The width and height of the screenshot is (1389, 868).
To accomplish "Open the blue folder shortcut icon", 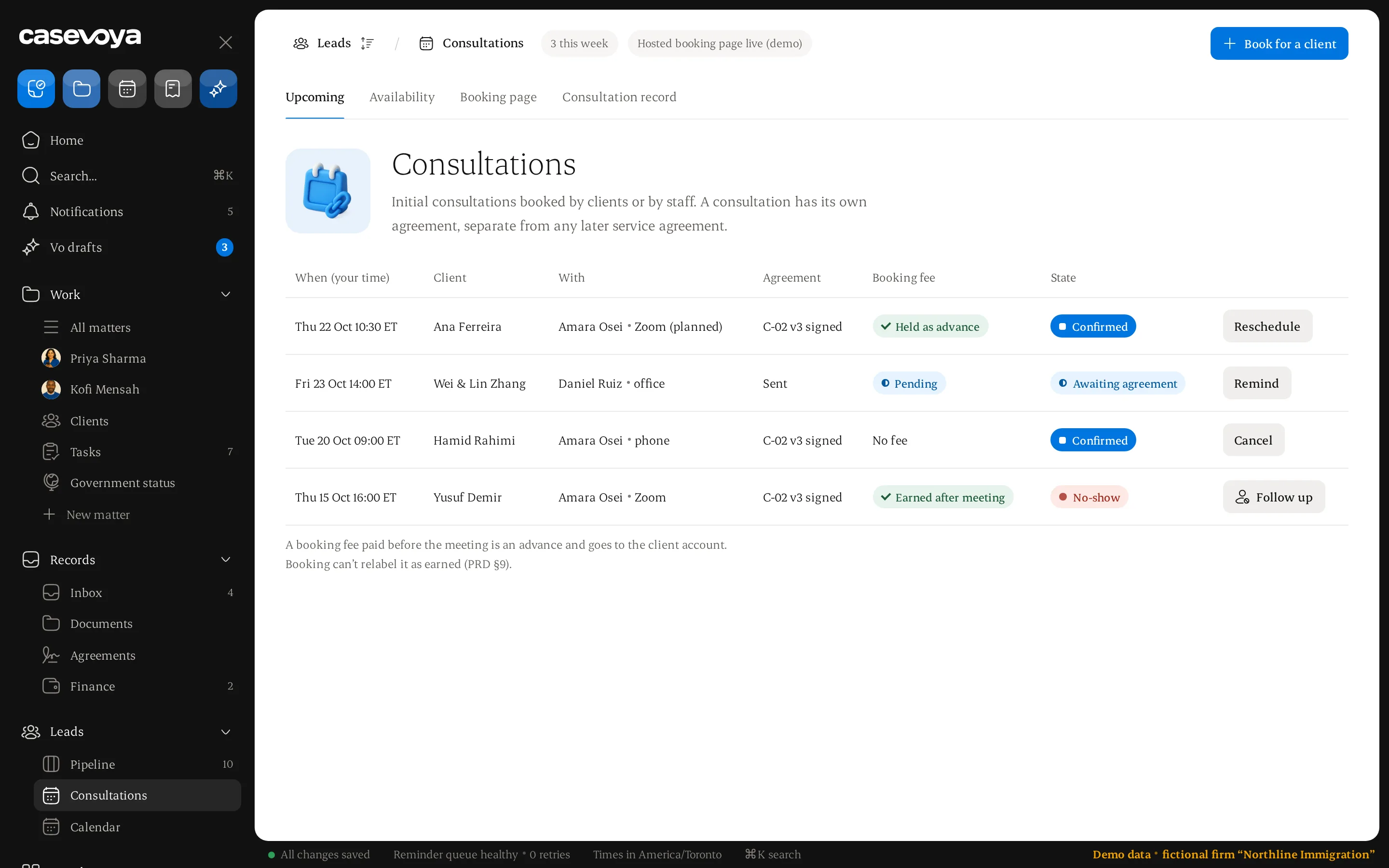I will pos(82,89).
